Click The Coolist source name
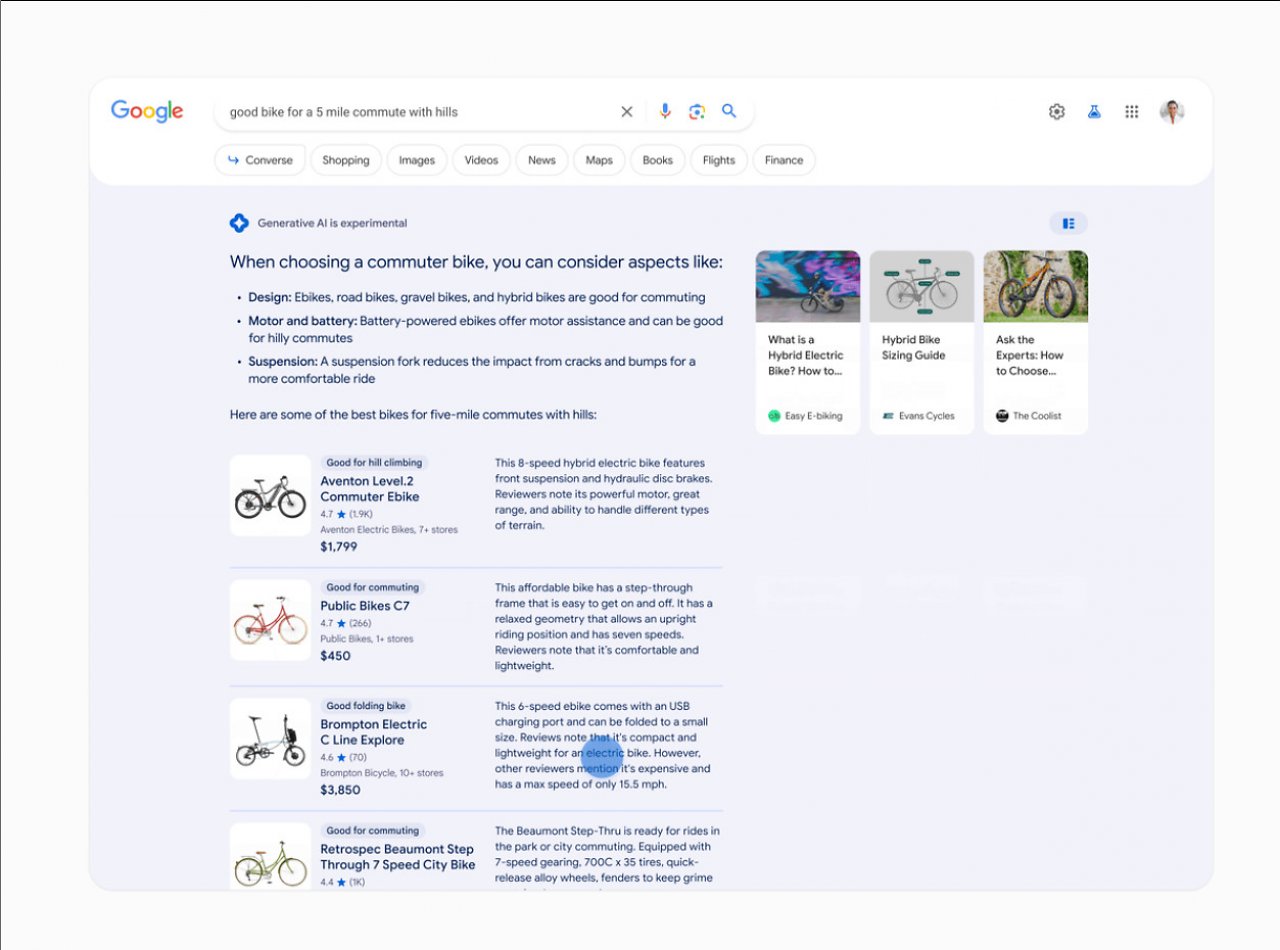Image resolution: width=1280 pixels, height=950 pixels. coord(1038,416)
